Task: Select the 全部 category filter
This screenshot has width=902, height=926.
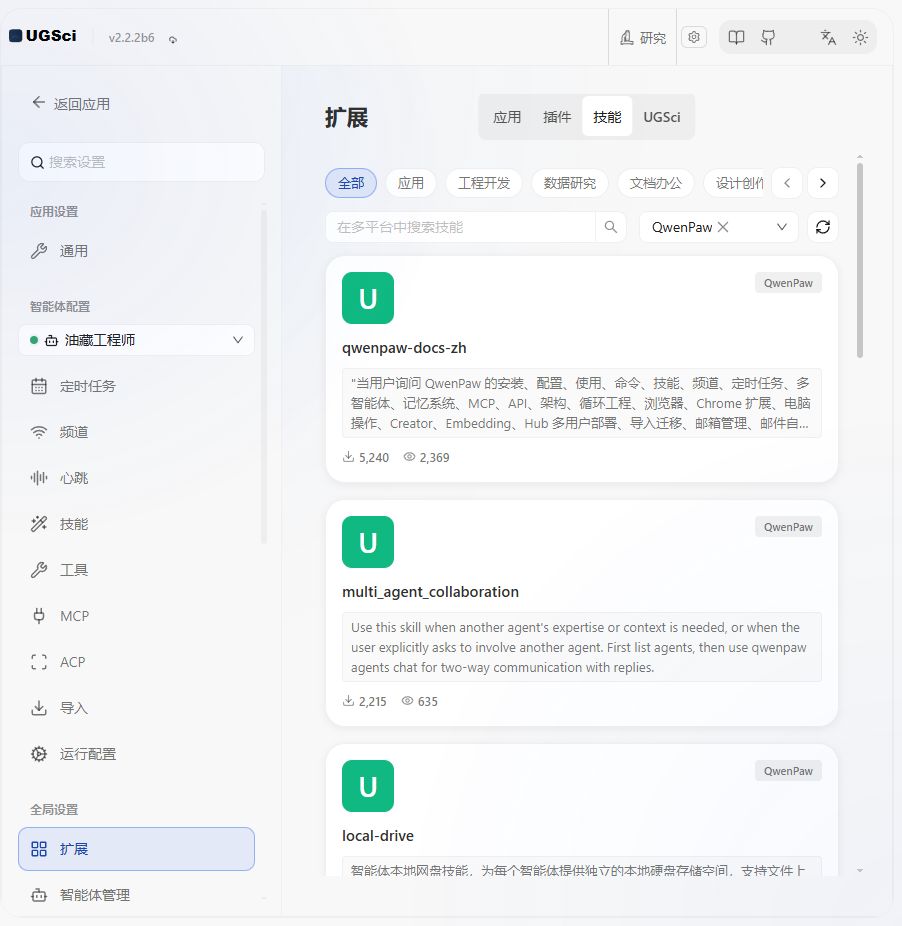Action: [351, 183]
